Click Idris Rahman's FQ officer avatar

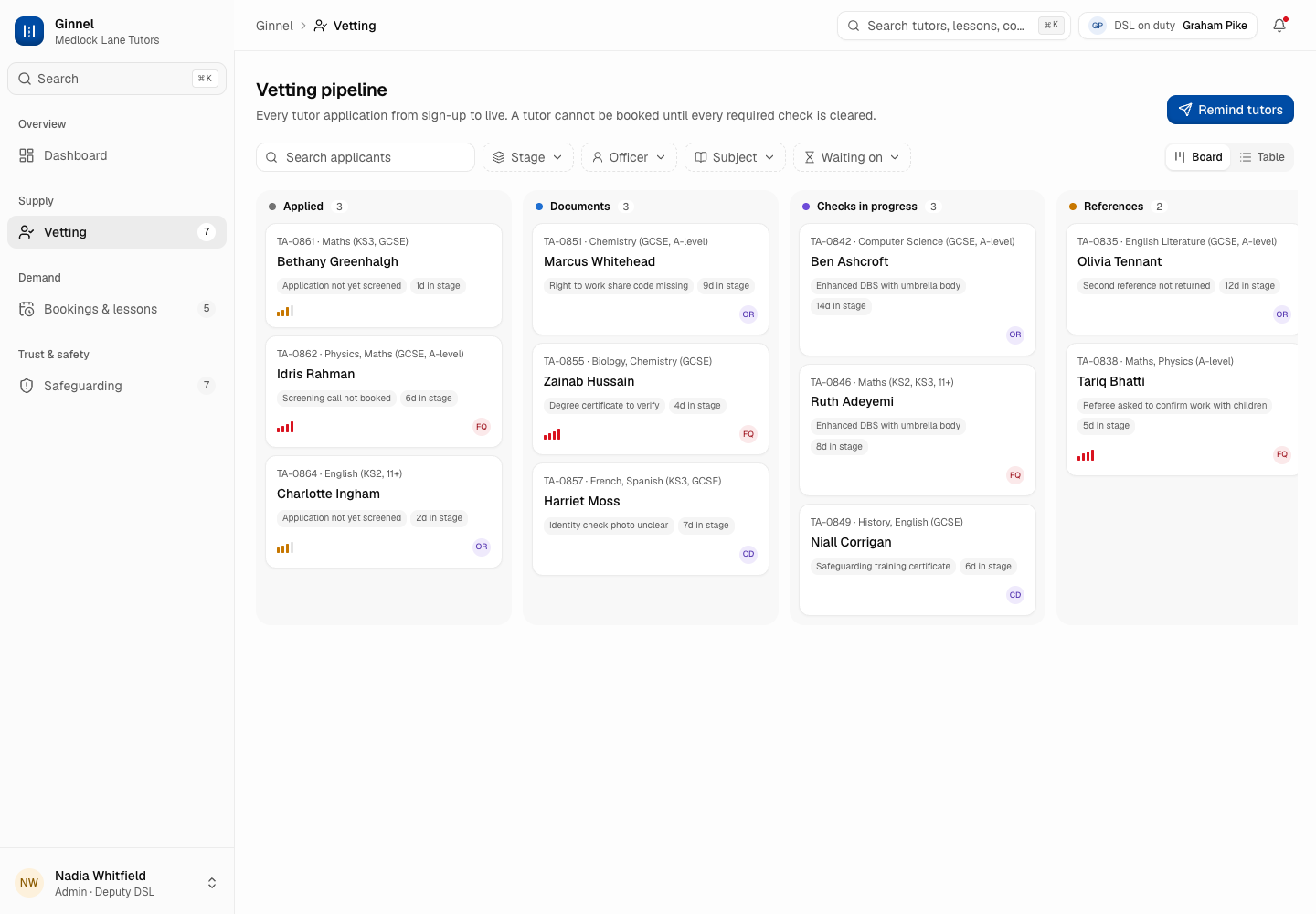(x=482, y=427)
